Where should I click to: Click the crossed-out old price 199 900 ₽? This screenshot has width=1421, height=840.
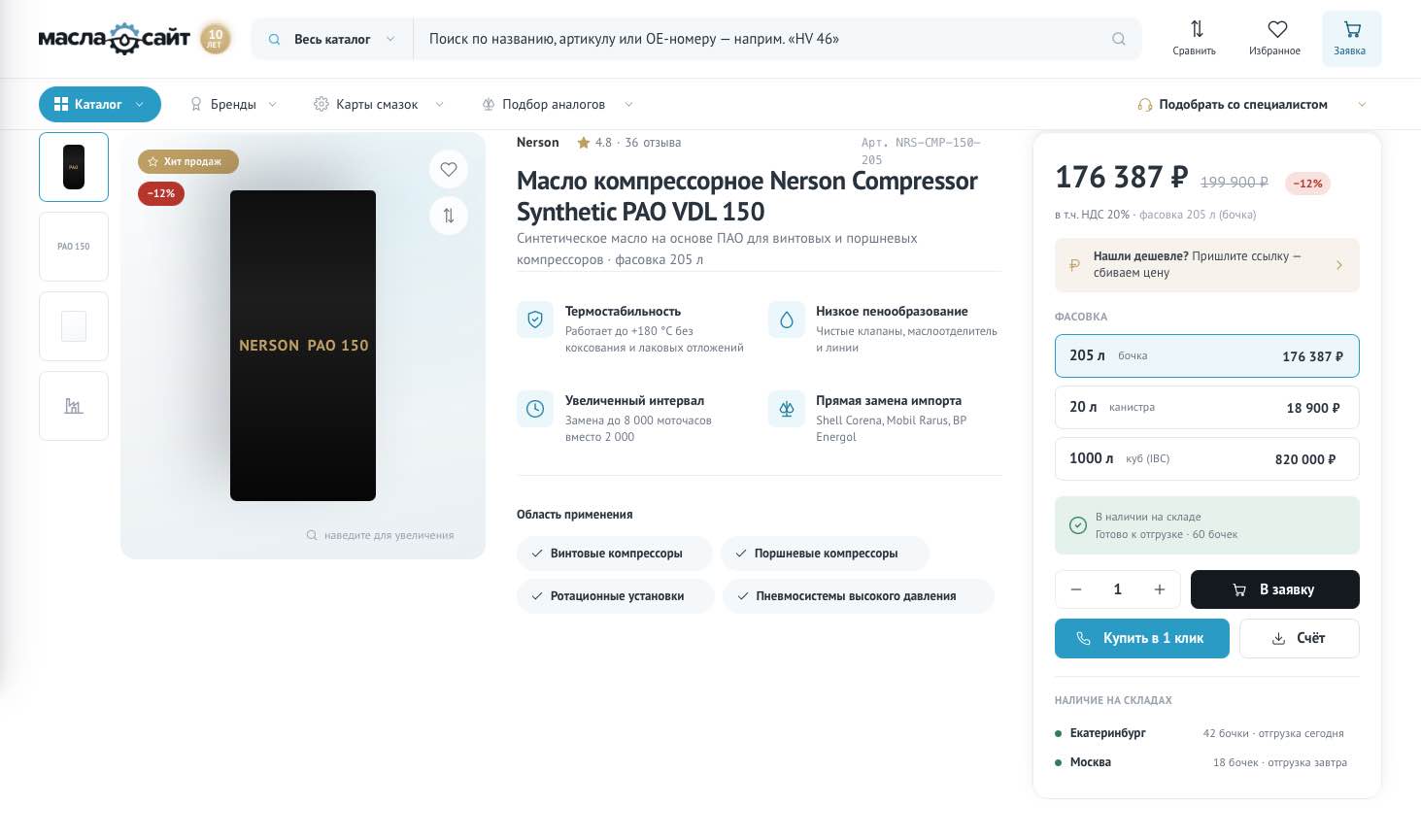tap(1235, 183)
